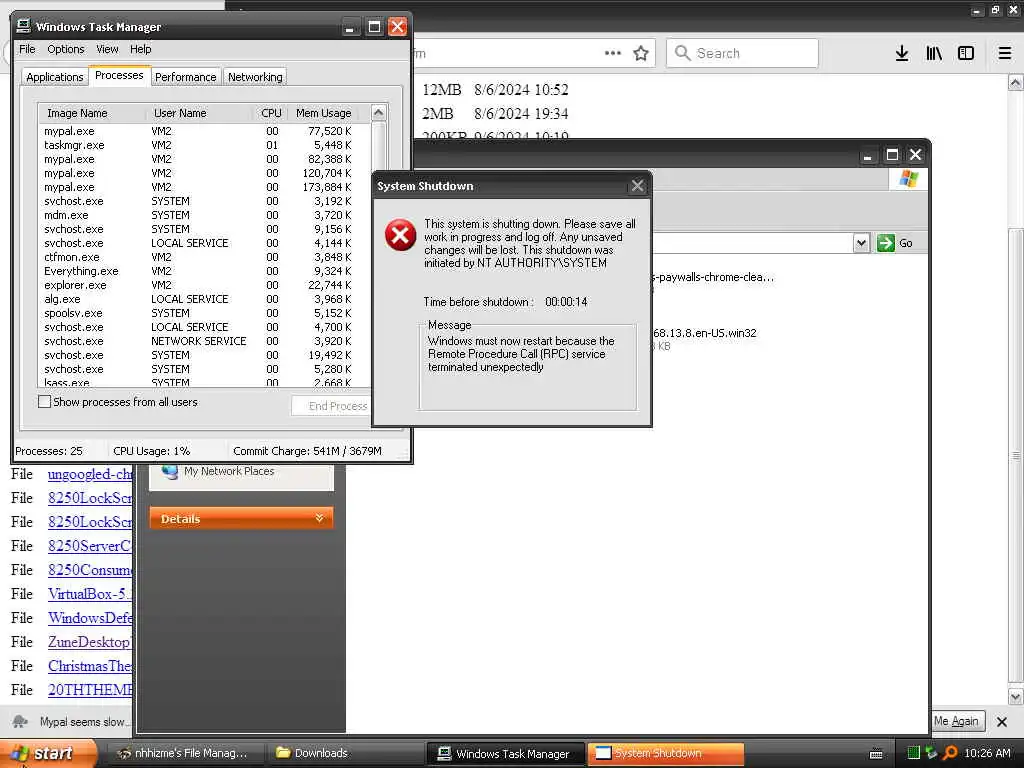Click the search magnifier in browser

click(x=682, y=53)
